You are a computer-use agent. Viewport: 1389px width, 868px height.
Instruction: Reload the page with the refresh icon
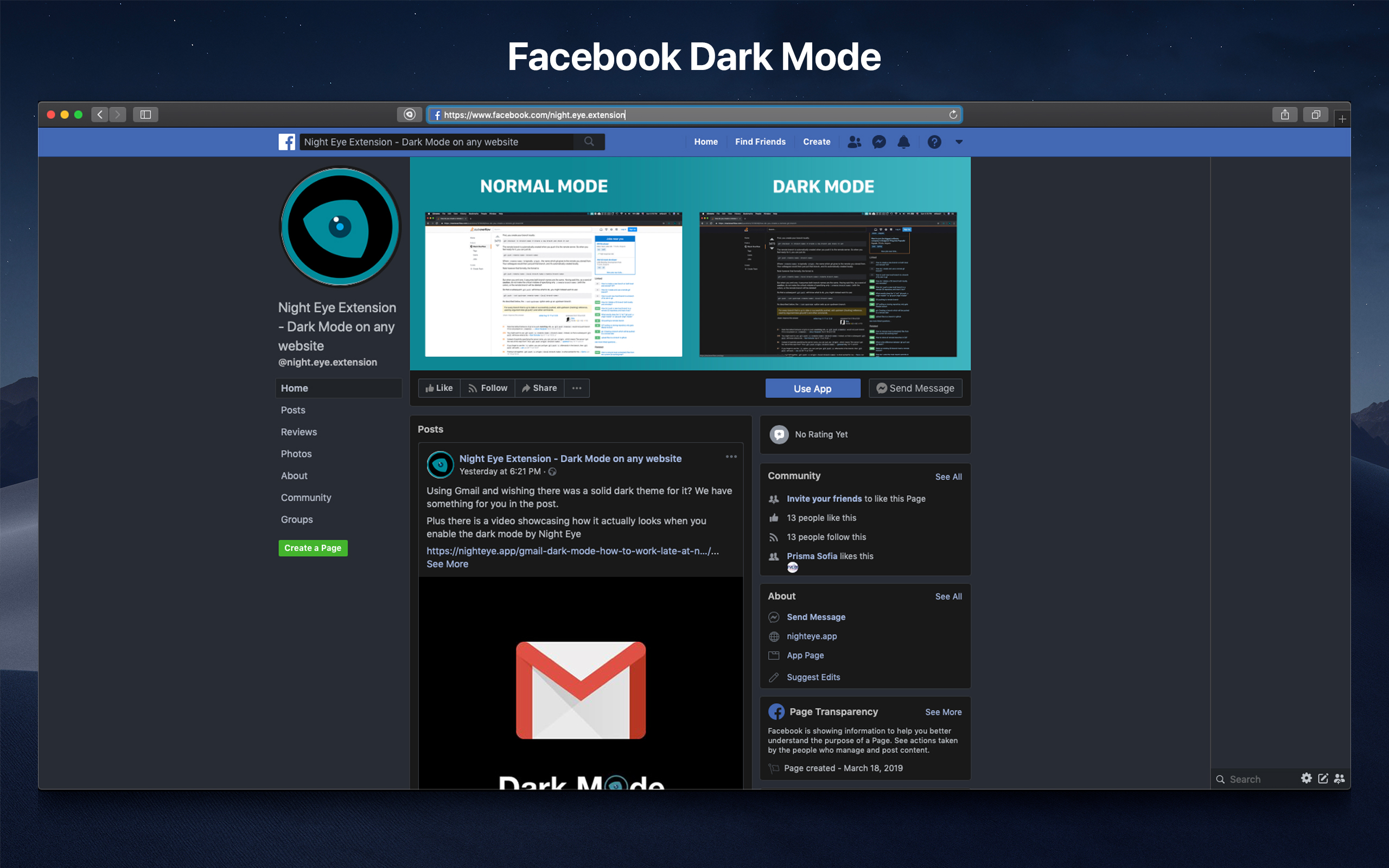pos(953,115)
